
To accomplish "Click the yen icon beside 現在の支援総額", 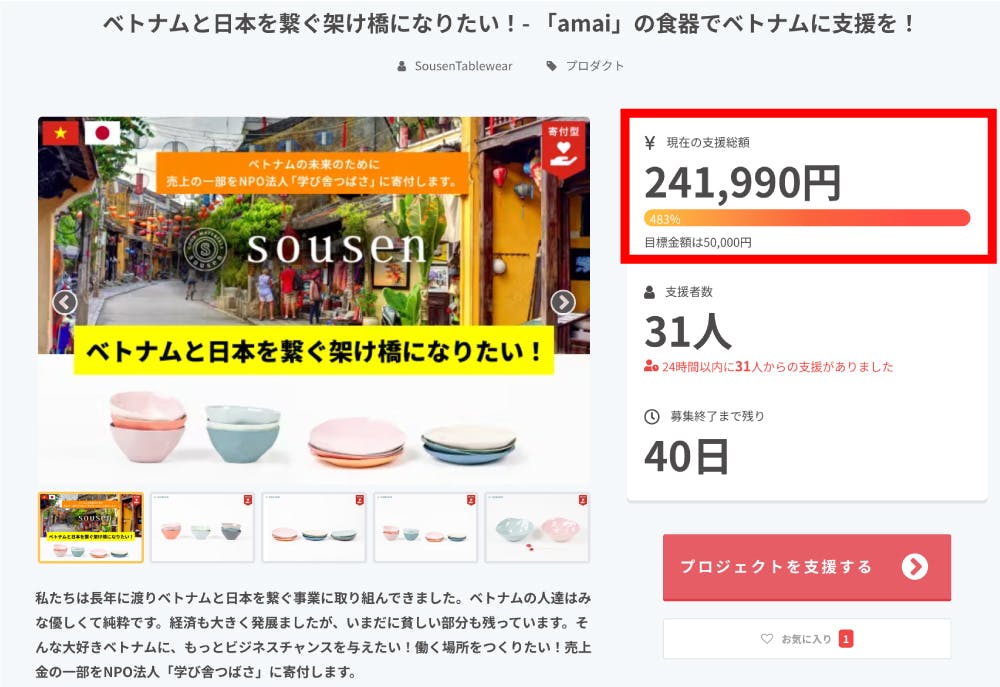I will click(x=651, y=143).
